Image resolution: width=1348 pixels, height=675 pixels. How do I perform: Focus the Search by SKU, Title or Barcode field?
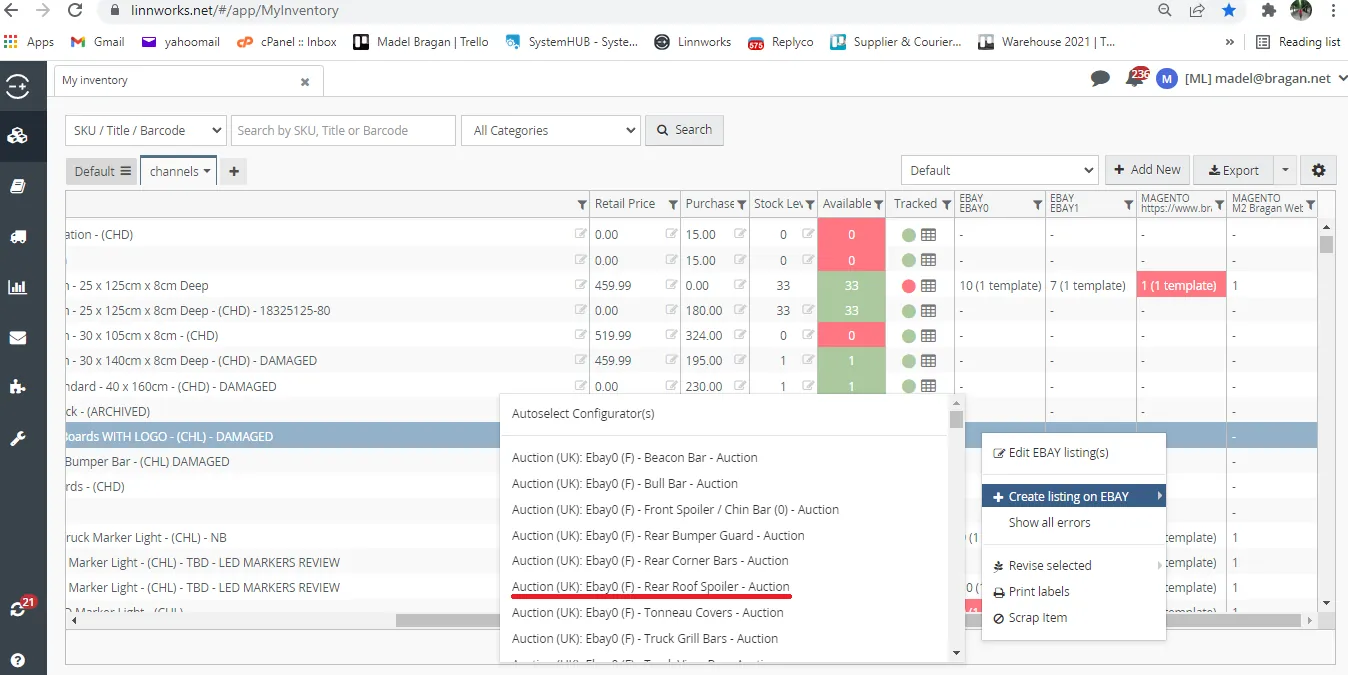pyautogui.click(x=343, y=130)
